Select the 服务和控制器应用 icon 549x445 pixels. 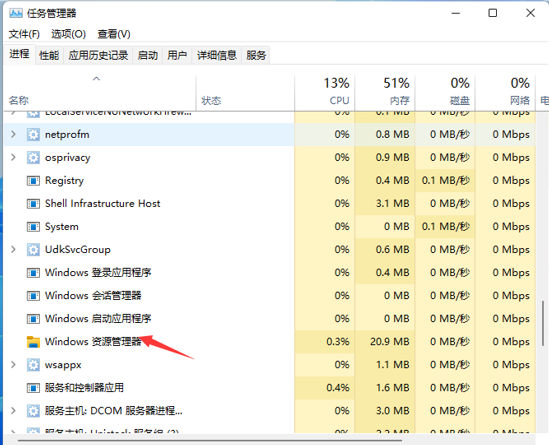(33, 388)
